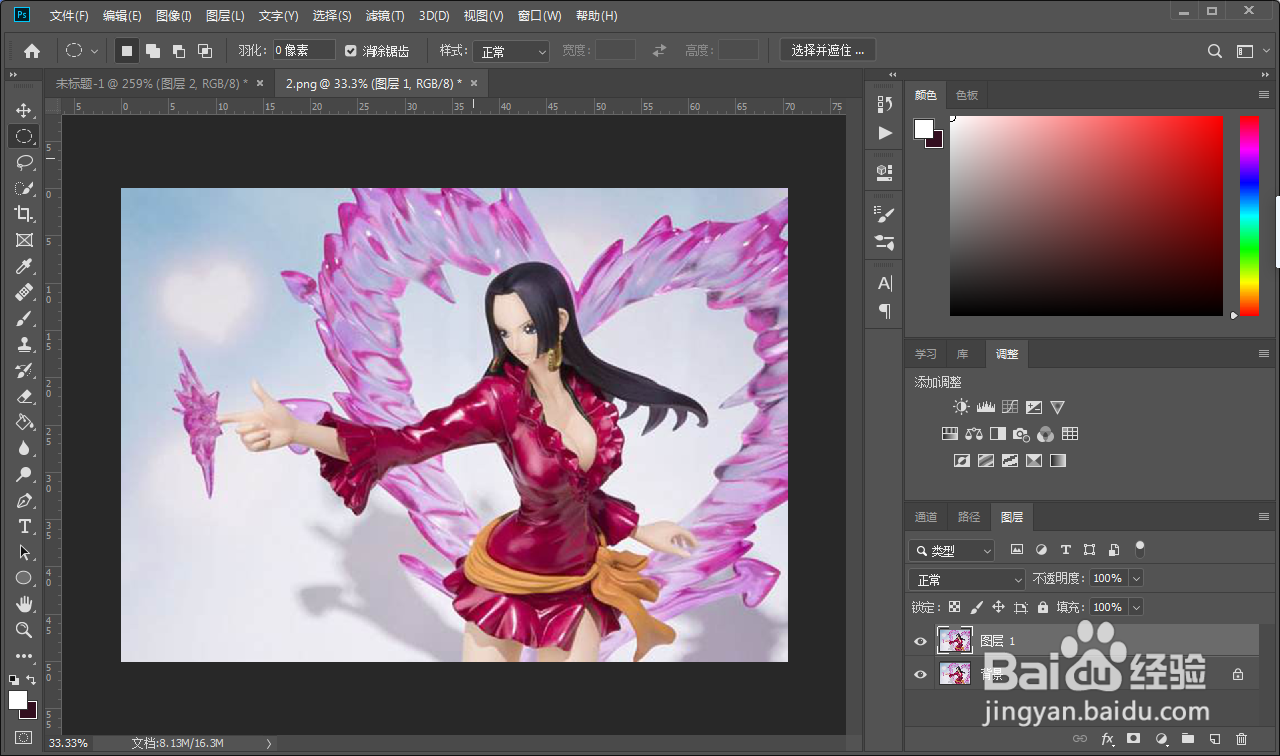Switch to the 未标题-1 document tab
Viewport: 1280px width, 756px height.
pyautogui.click(x=153, y=84)
